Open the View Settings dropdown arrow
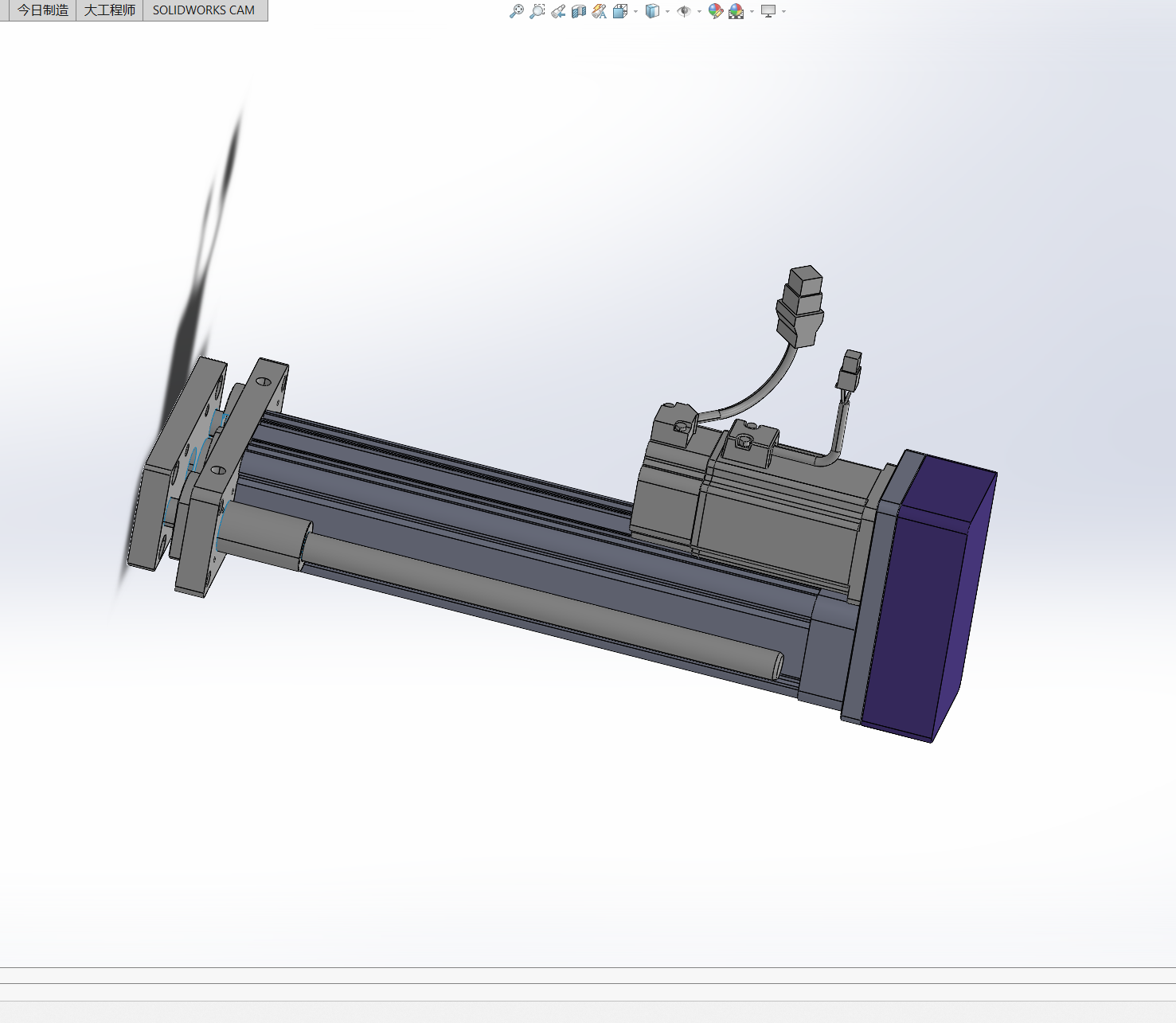1176x1023 pixels. tap(784, 11)
